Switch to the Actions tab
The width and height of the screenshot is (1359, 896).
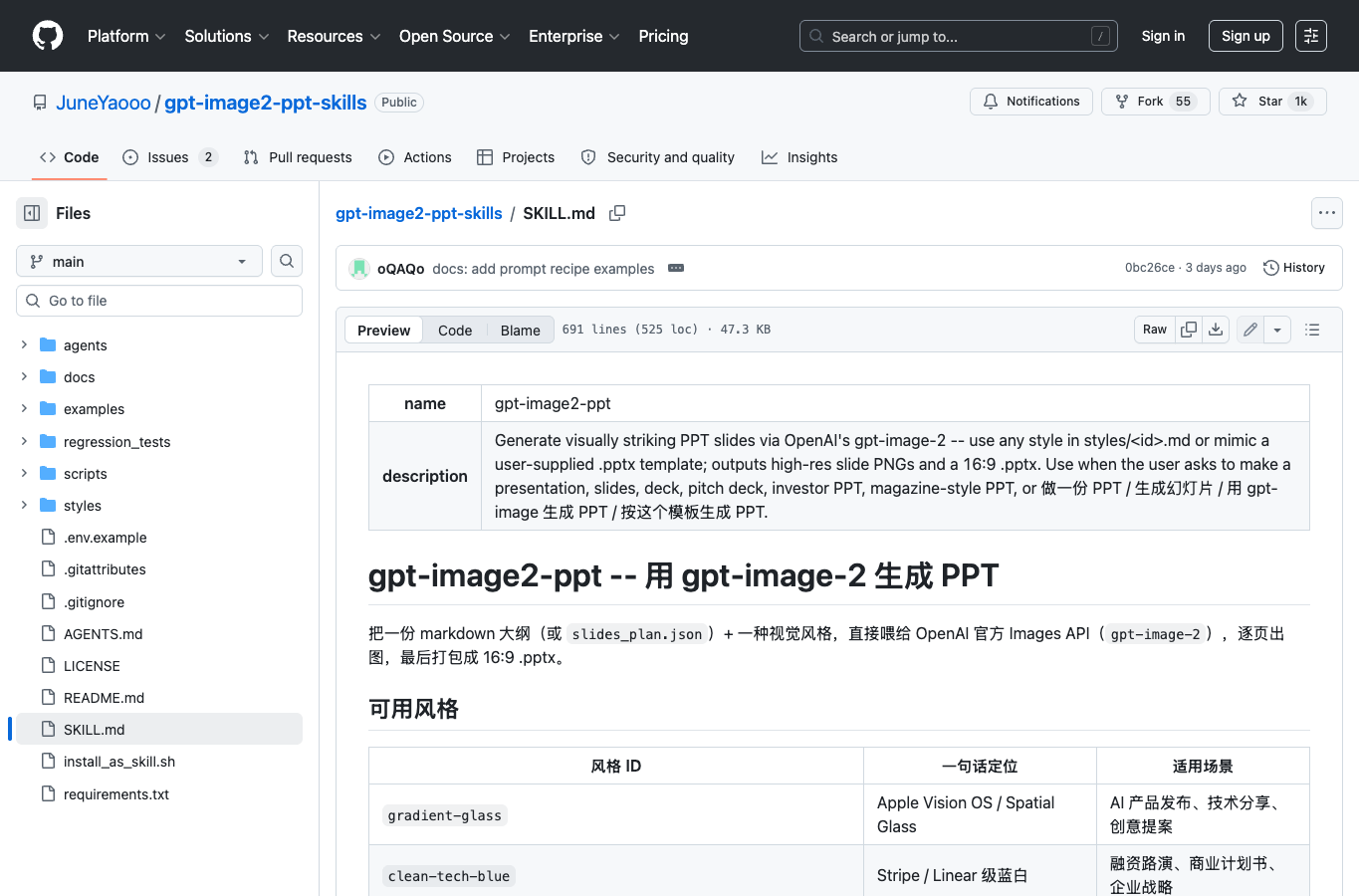click(415, 157)
